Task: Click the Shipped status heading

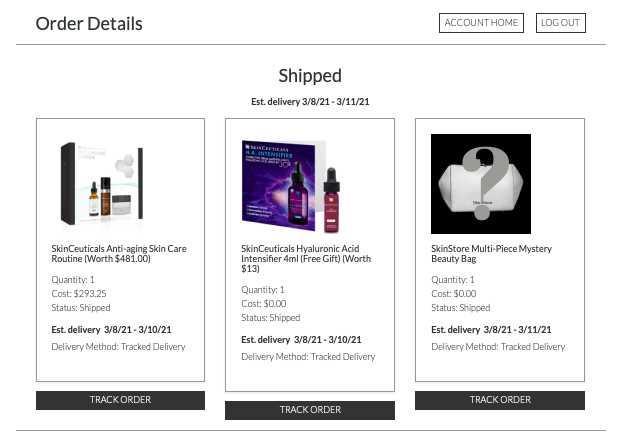Action: click(310, 76)
